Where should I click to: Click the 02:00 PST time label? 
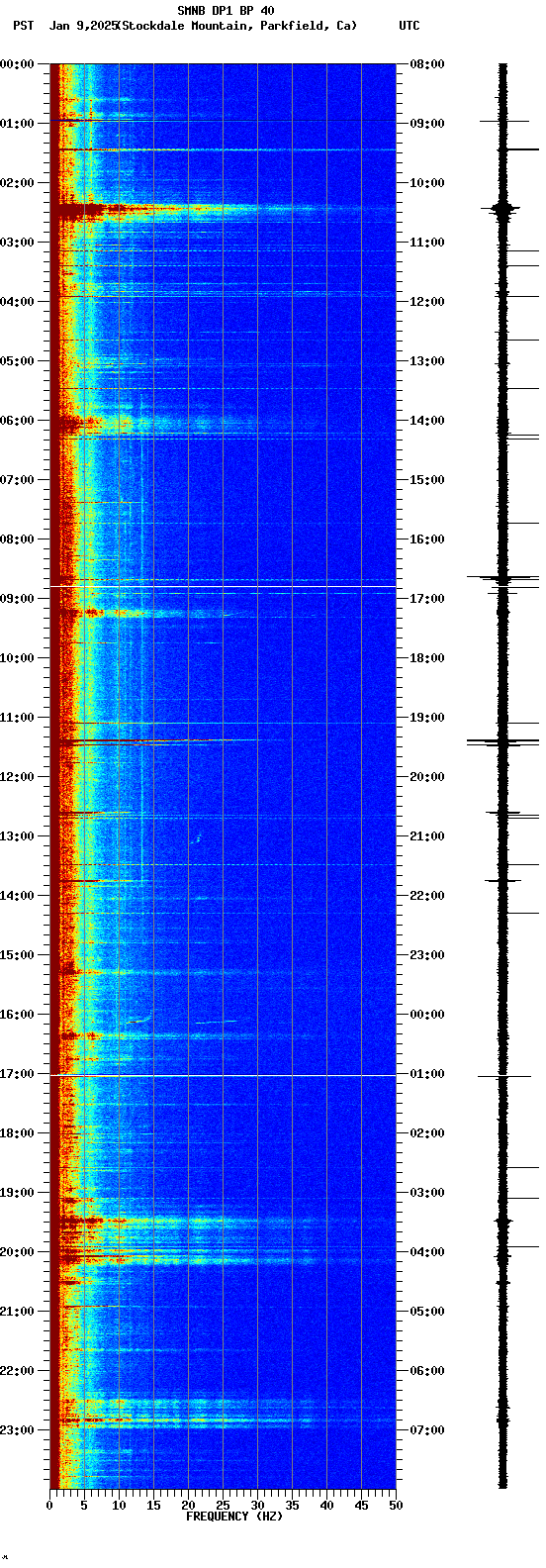pos(17,183)
